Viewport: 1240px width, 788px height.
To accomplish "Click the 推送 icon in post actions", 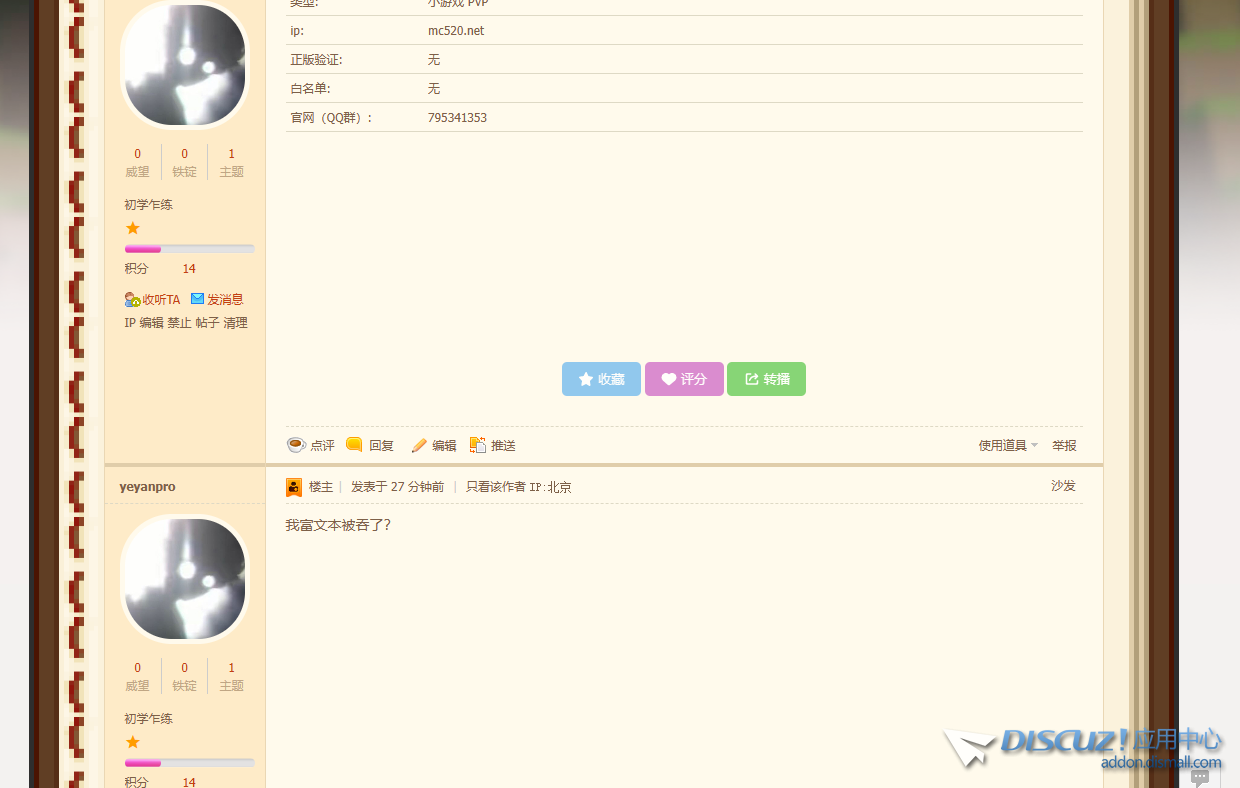I will [x=478, y=445].
